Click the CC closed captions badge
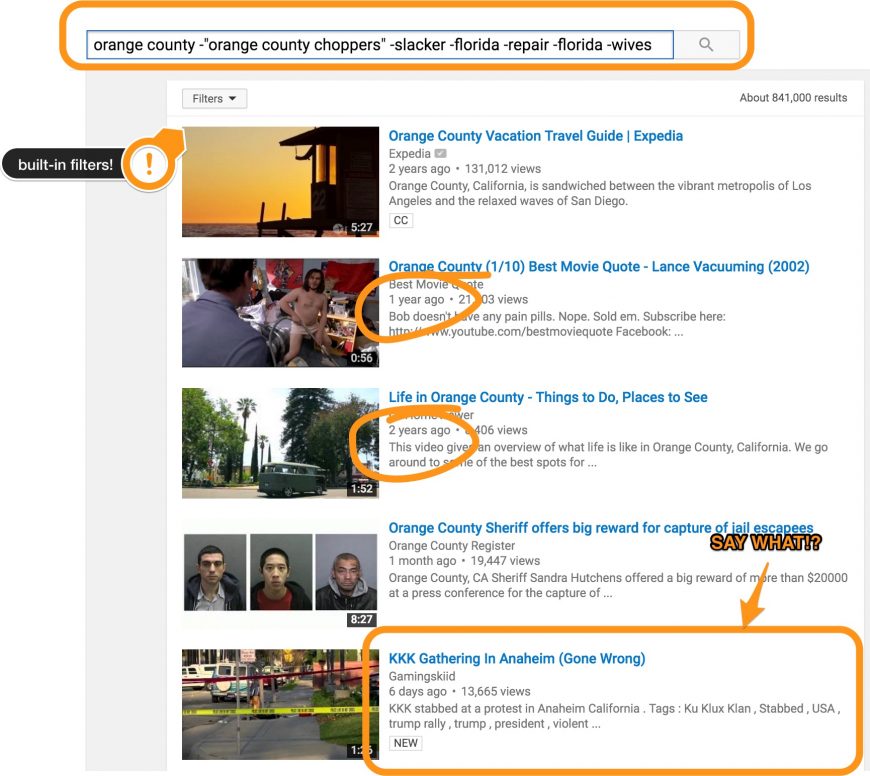The height and width of the screenshot is (776, 870). point(401,220)
